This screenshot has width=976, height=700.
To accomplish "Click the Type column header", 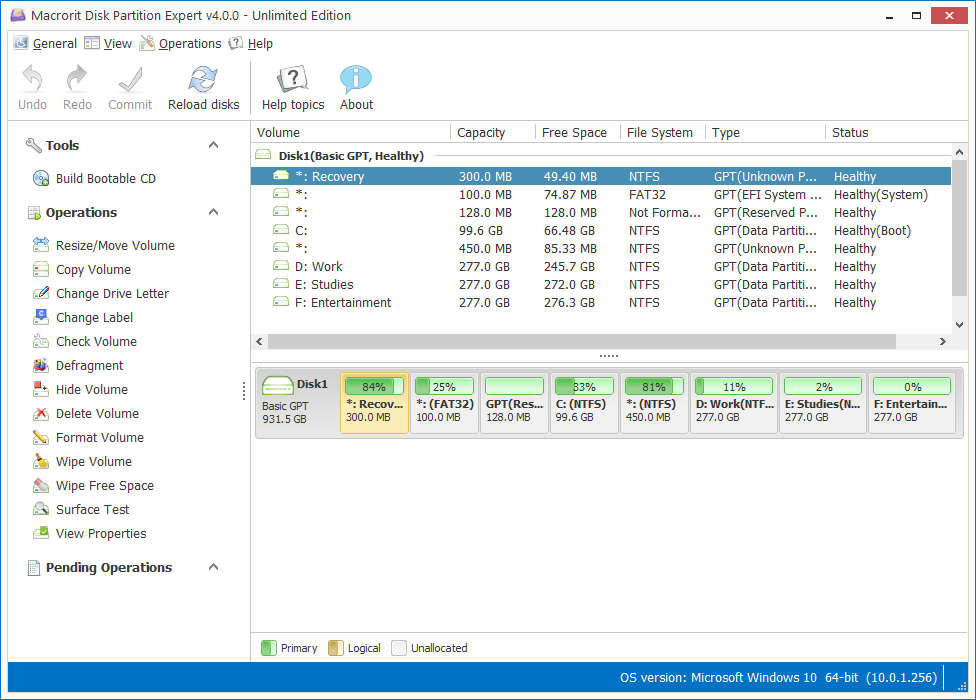I will coord(766,133).
